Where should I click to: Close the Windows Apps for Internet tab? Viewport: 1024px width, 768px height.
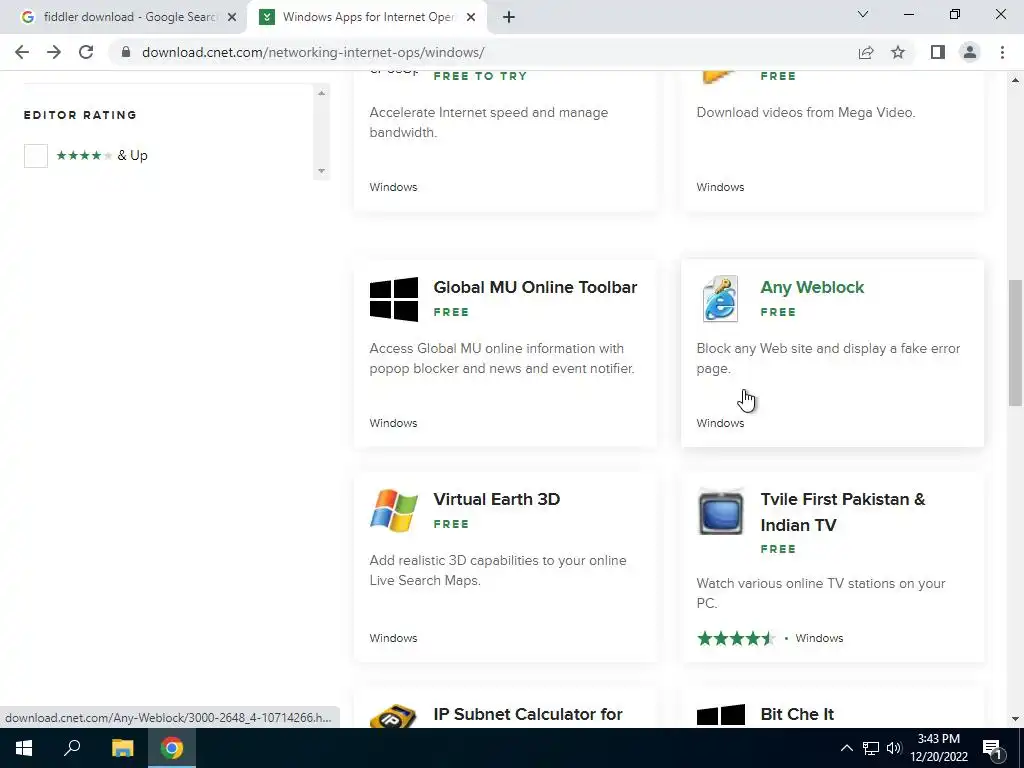coord(471,17)
